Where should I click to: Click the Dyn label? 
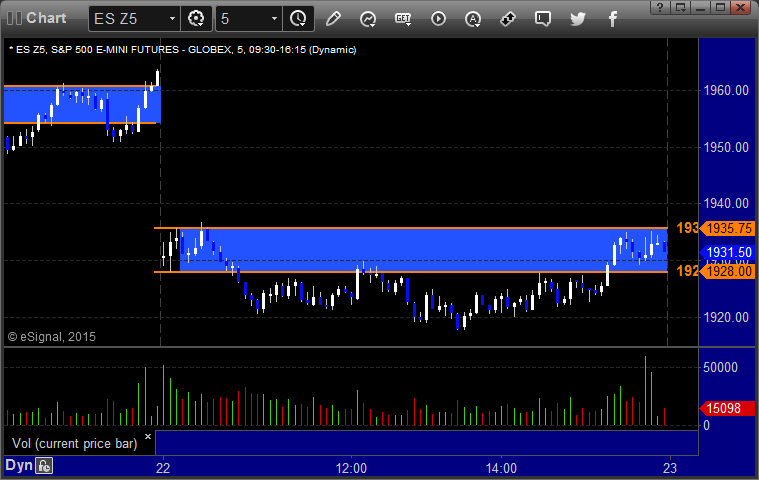19,465
